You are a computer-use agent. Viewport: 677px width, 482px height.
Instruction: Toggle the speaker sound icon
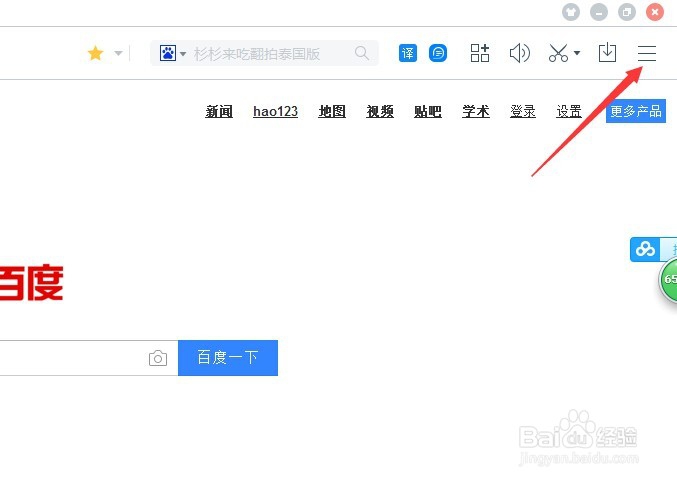click(519, 53)
